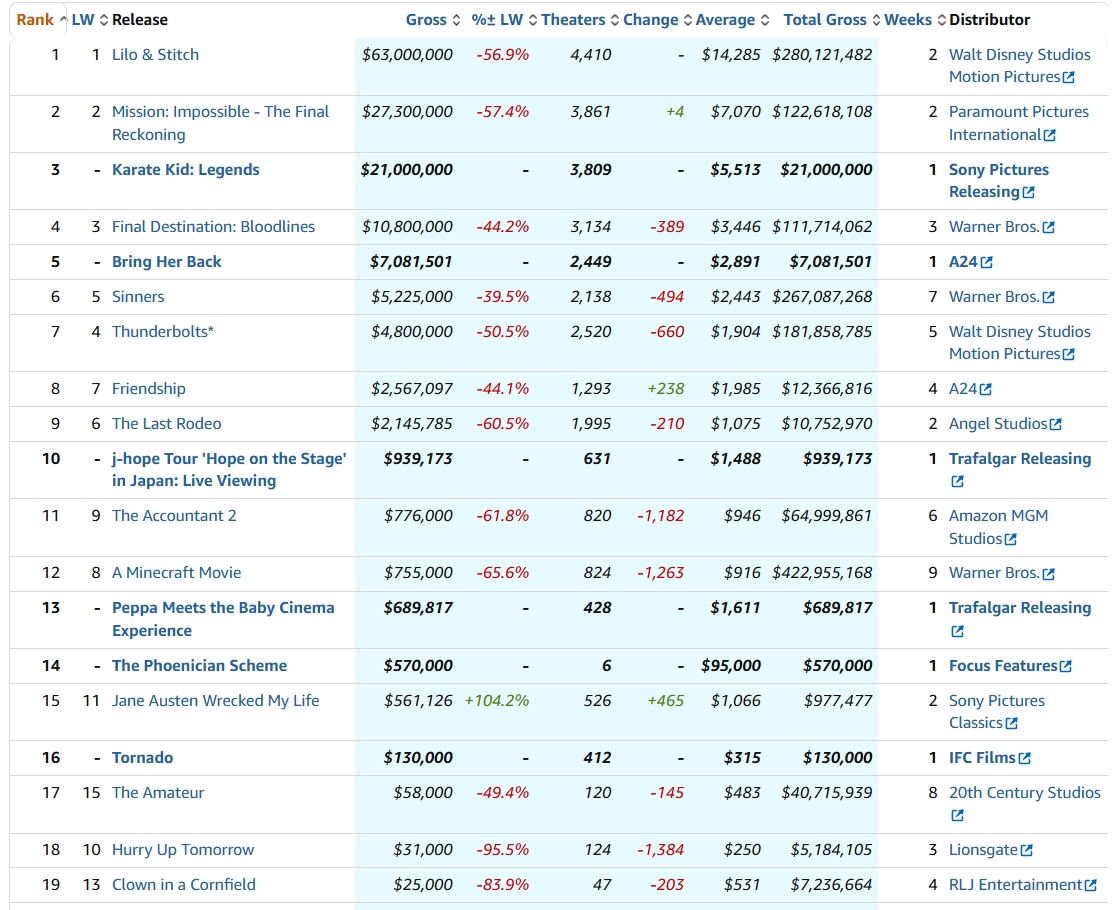The width and height of the screenshot is (1115, 910).
Task: Open Peppa Meets the Baby Cinema Experience link
Action: (223, 619)
